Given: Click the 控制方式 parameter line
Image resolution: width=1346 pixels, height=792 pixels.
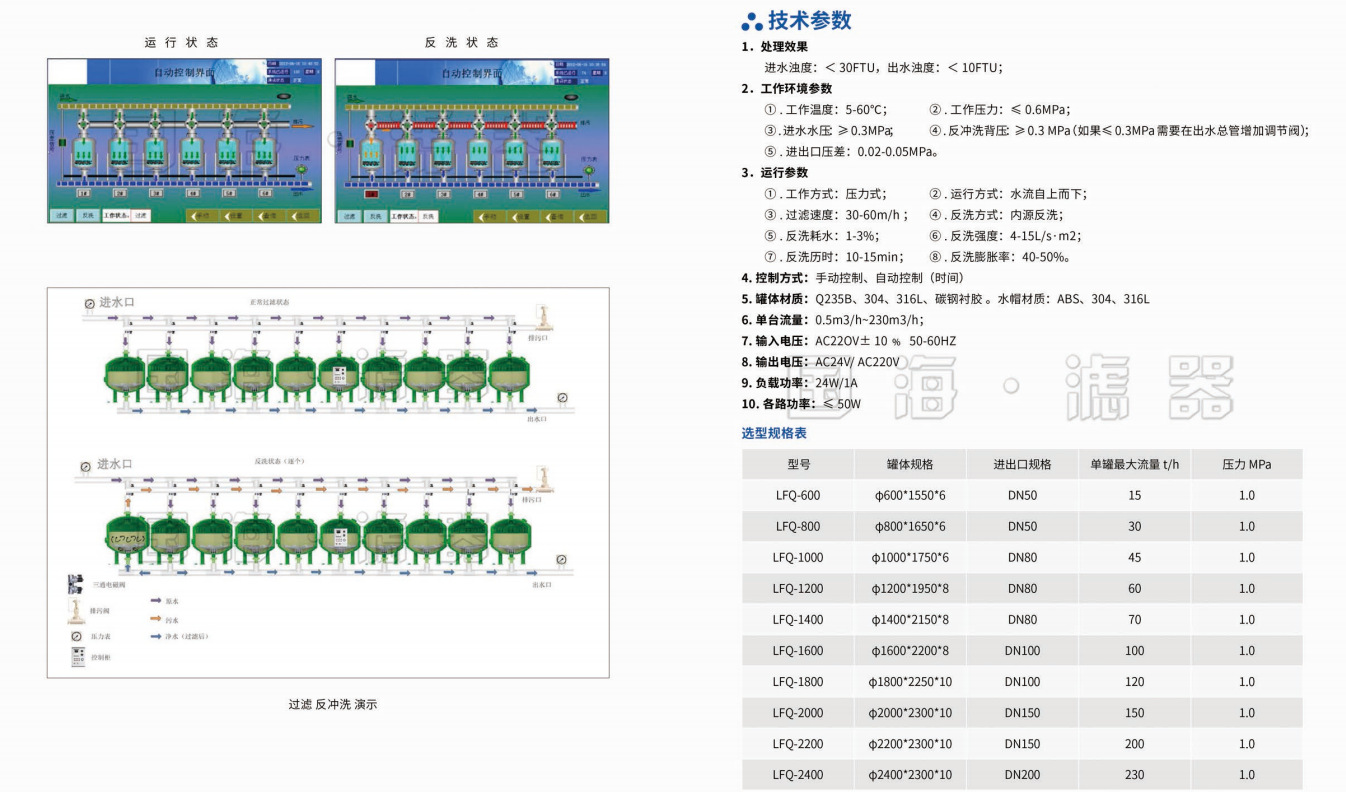Looking at the screenshot, I should (853, 278).
